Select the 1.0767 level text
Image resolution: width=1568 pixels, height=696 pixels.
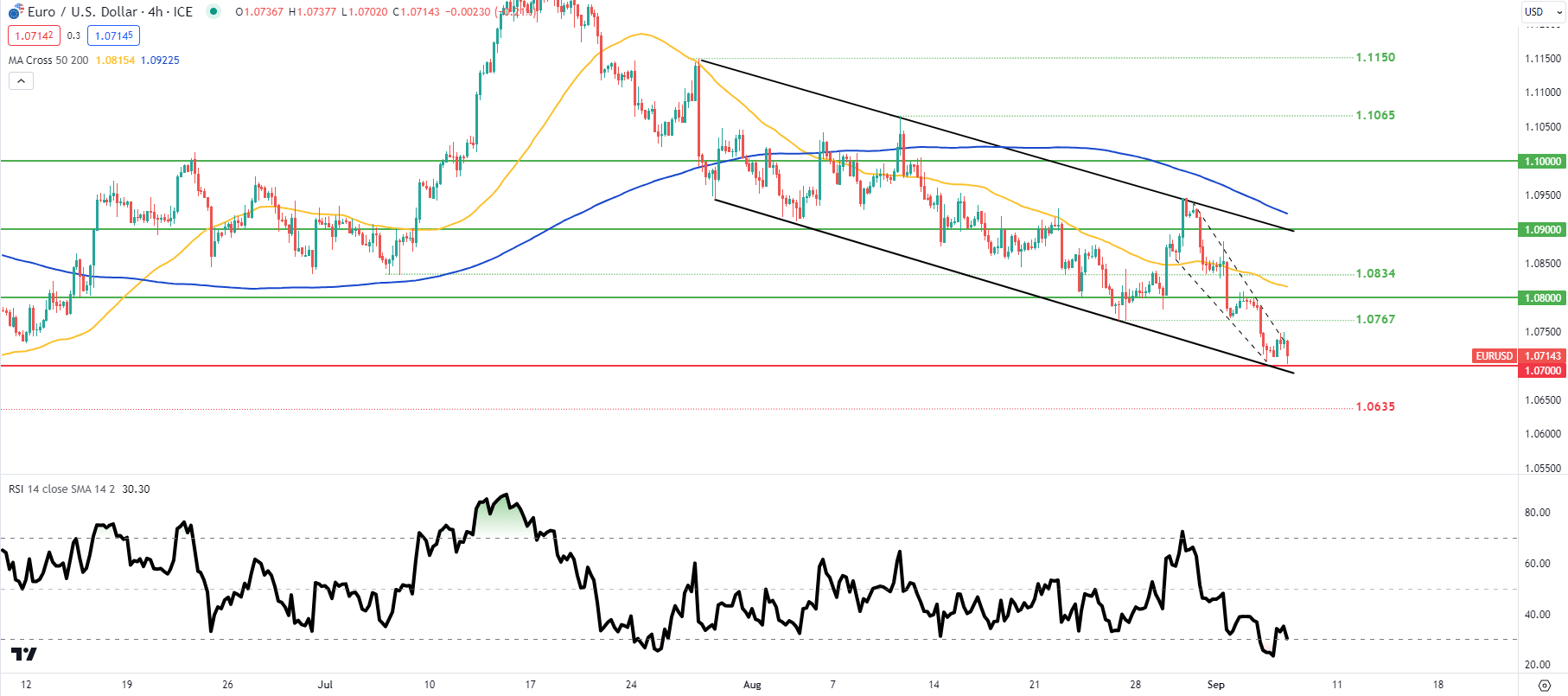(1375, 319)
